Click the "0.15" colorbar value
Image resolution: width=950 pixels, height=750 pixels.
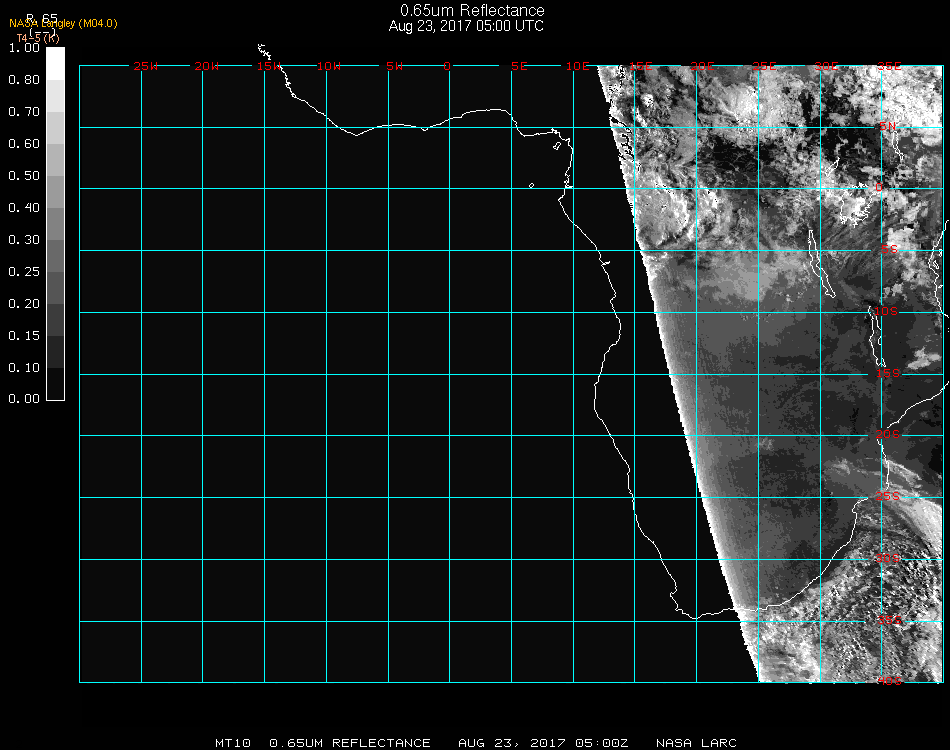coord(24,336)
